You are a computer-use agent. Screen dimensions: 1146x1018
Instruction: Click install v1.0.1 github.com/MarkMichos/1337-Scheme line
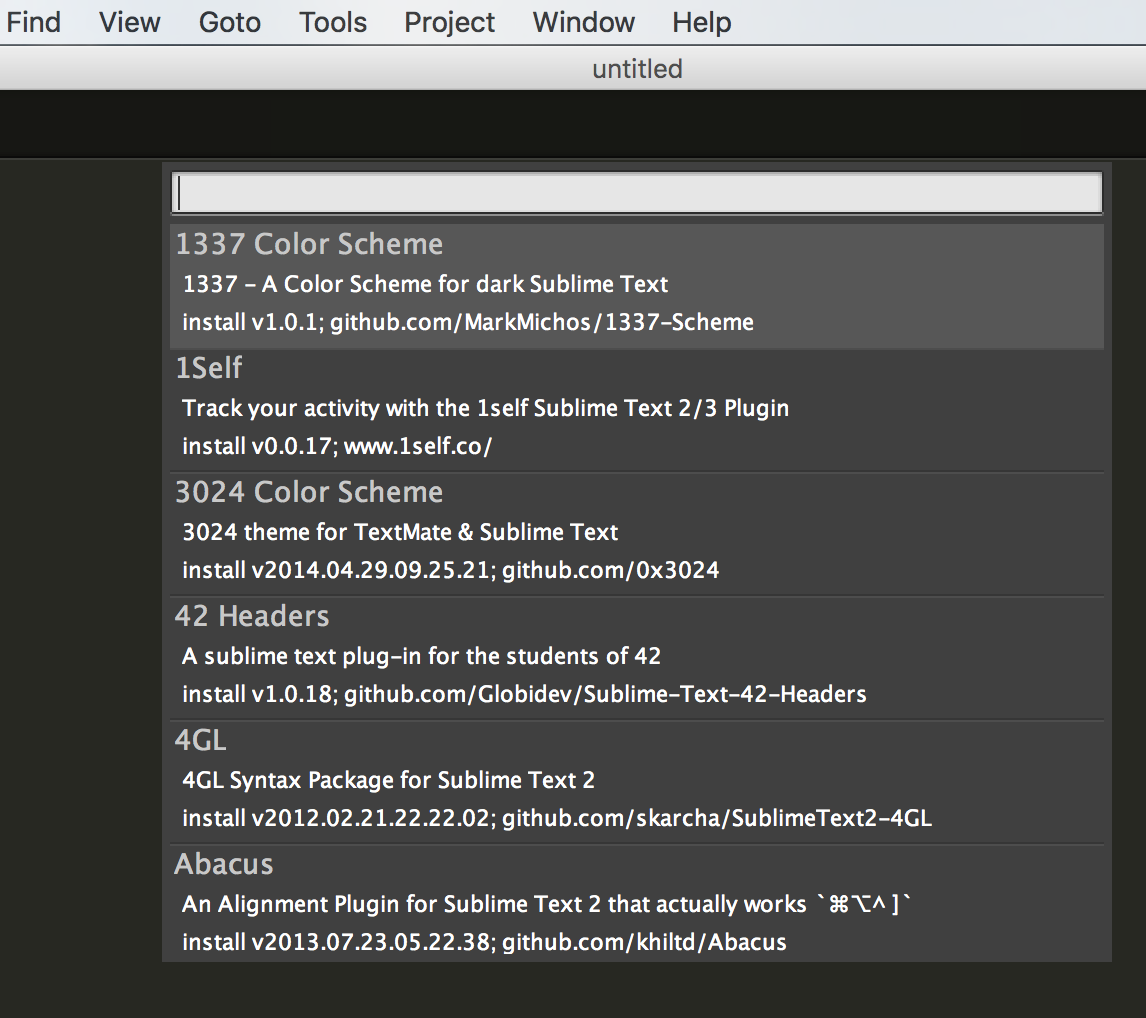[468, 322]
